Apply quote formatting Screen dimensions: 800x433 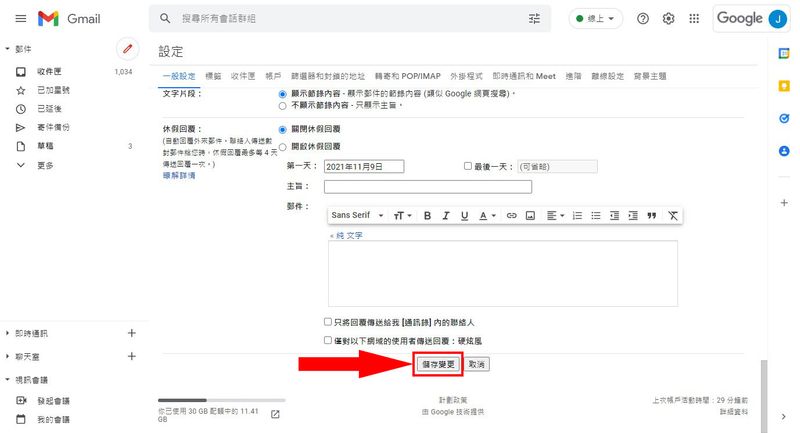click(x=652, y=216)
